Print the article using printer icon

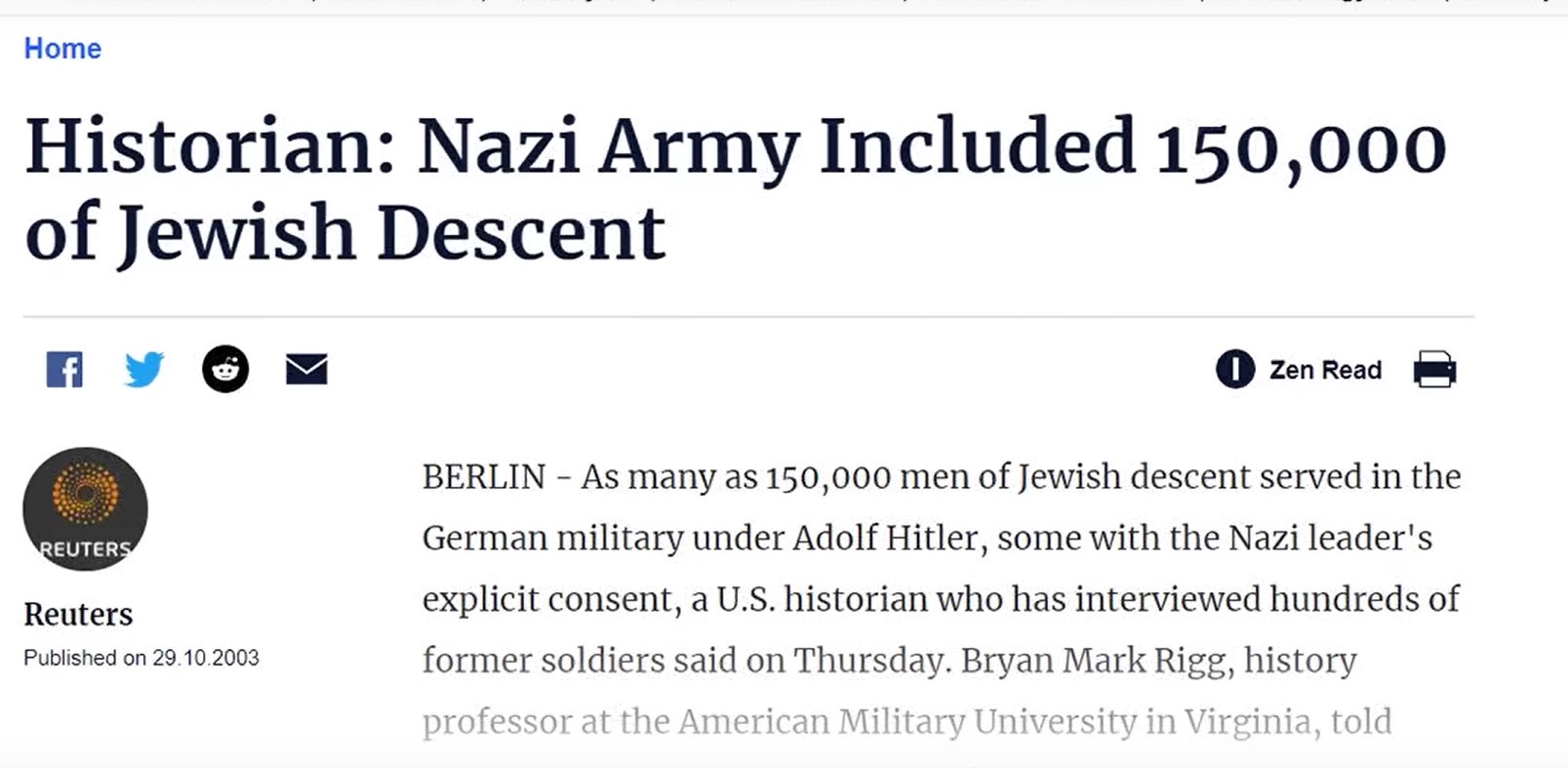point(1434,370)
